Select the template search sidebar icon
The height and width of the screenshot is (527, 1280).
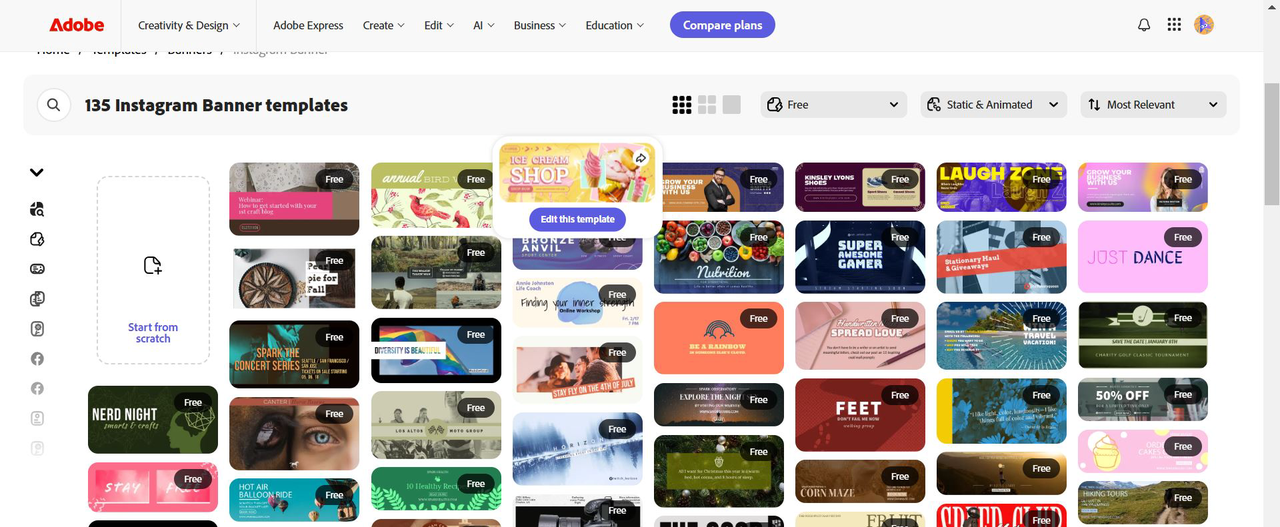coord(37,209)
